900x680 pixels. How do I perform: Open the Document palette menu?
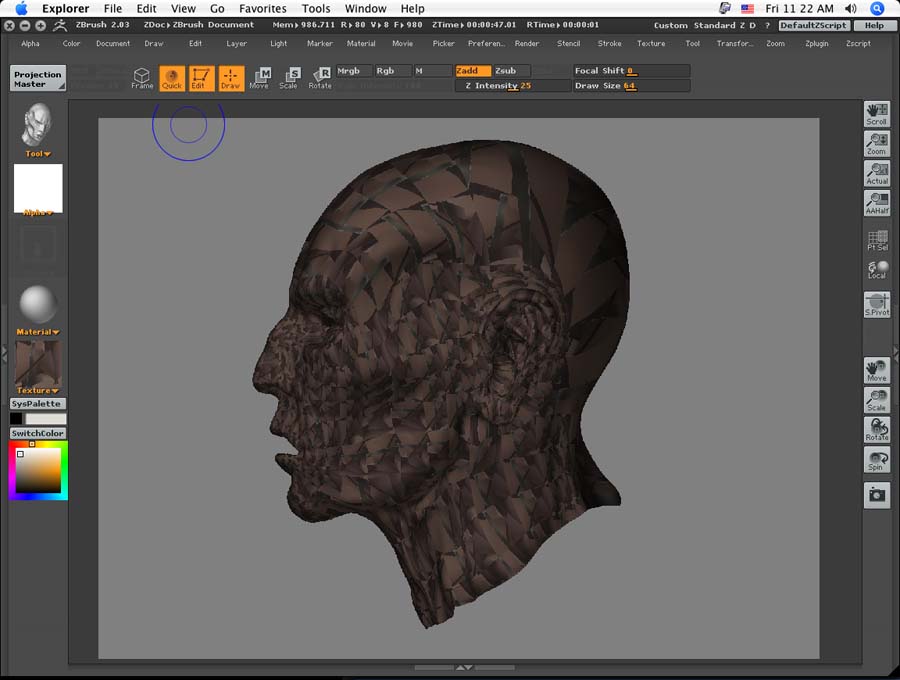(113, 44)
